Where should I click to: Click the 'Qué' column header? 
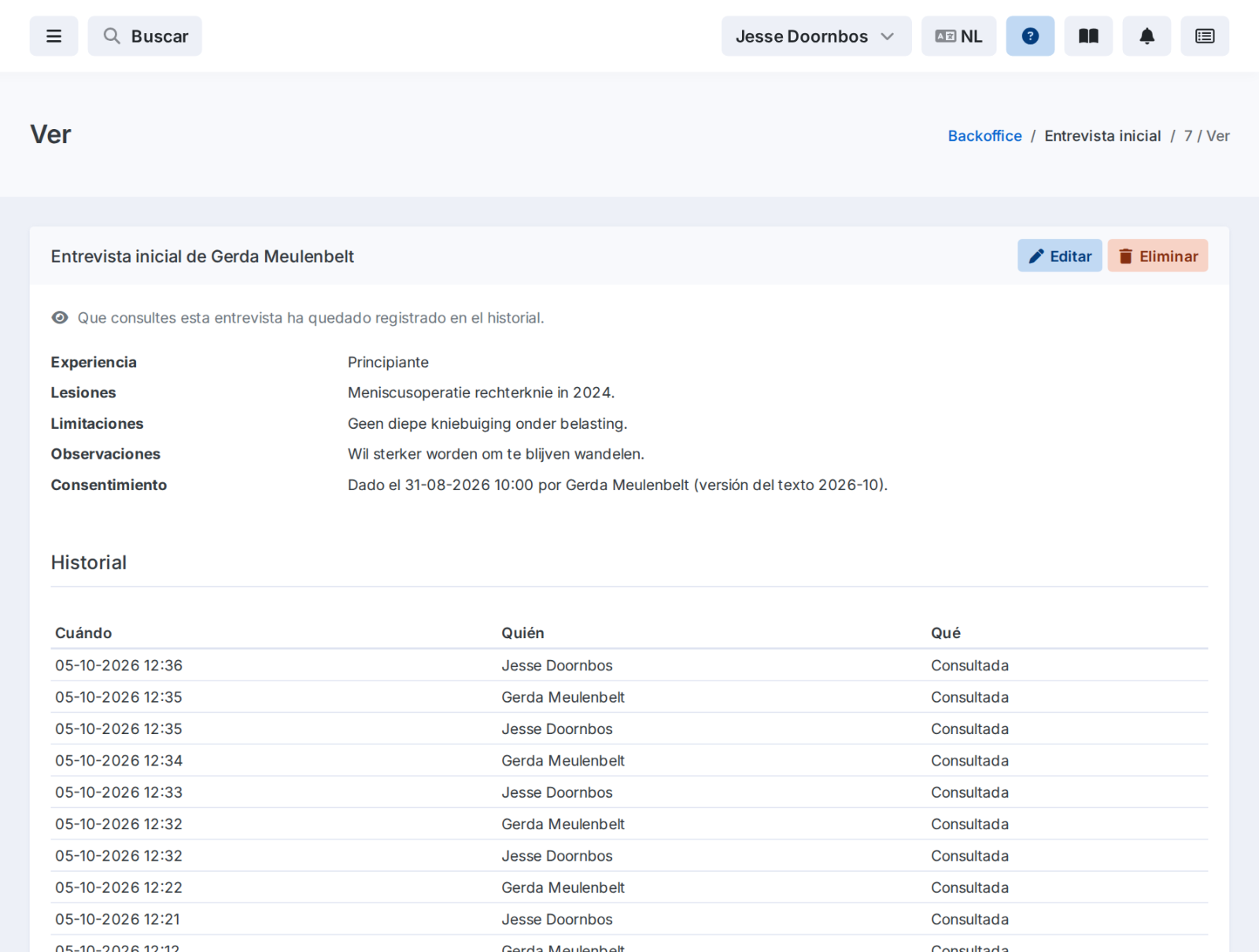coord(946,633)
